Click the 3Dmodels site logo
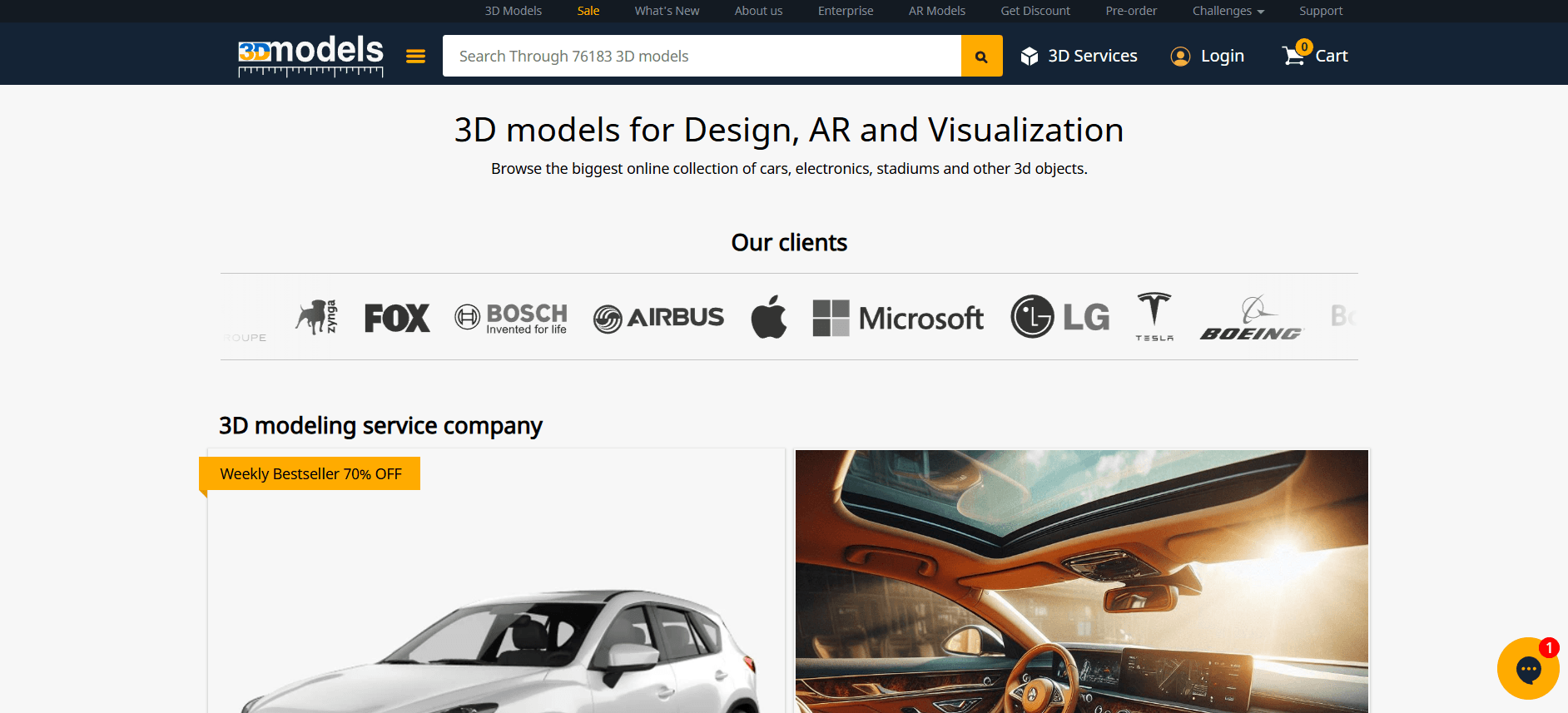This screenshot has height=713, width=1568. click(x=310, y=56)
